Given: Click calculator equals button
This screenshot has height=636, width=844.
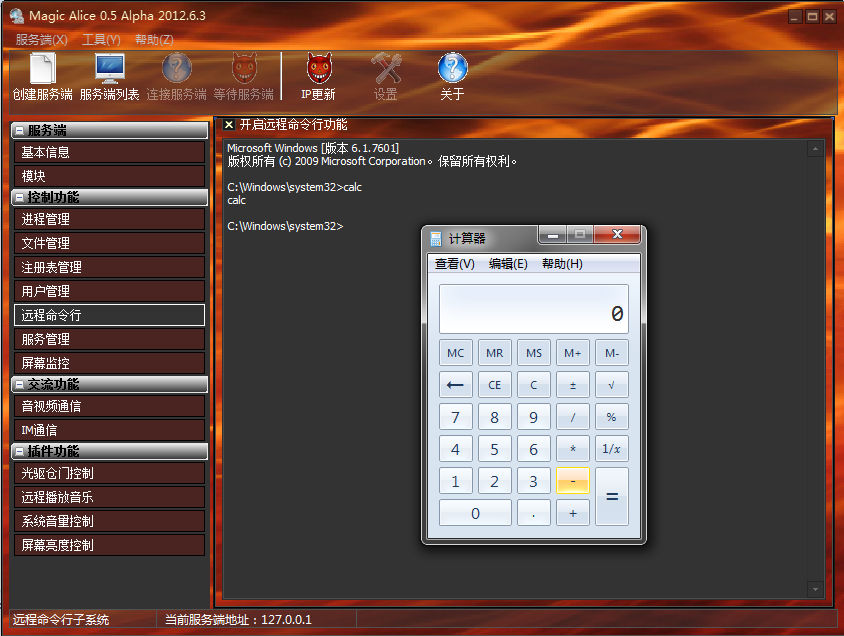Looking at the screenshot, I should tap(612, 497).
